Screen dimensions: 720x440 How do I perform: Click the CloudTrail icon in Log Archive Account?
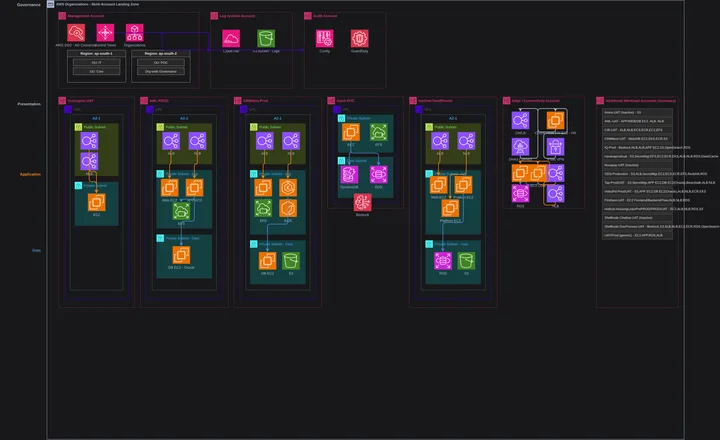pos(231,39)
